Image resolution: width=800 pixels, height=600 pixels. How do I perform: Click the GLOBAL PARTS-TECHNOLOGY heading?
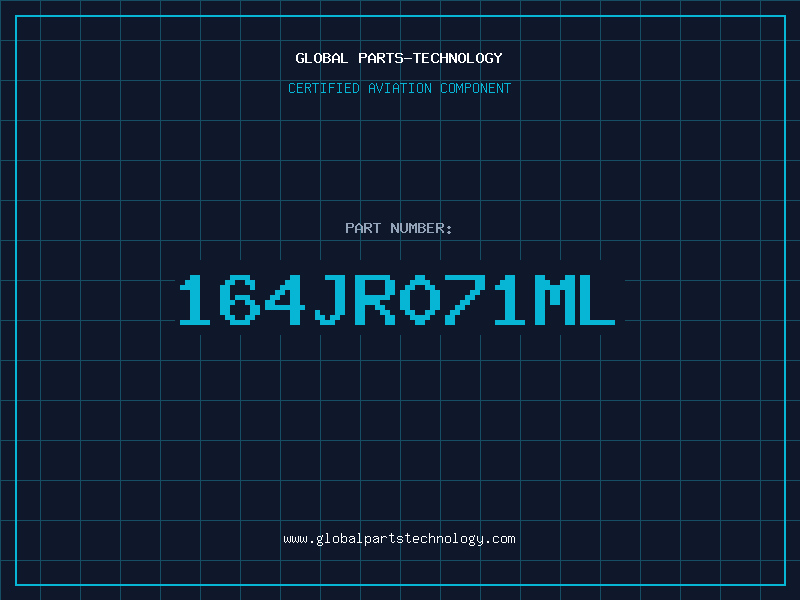pos(399,58)
